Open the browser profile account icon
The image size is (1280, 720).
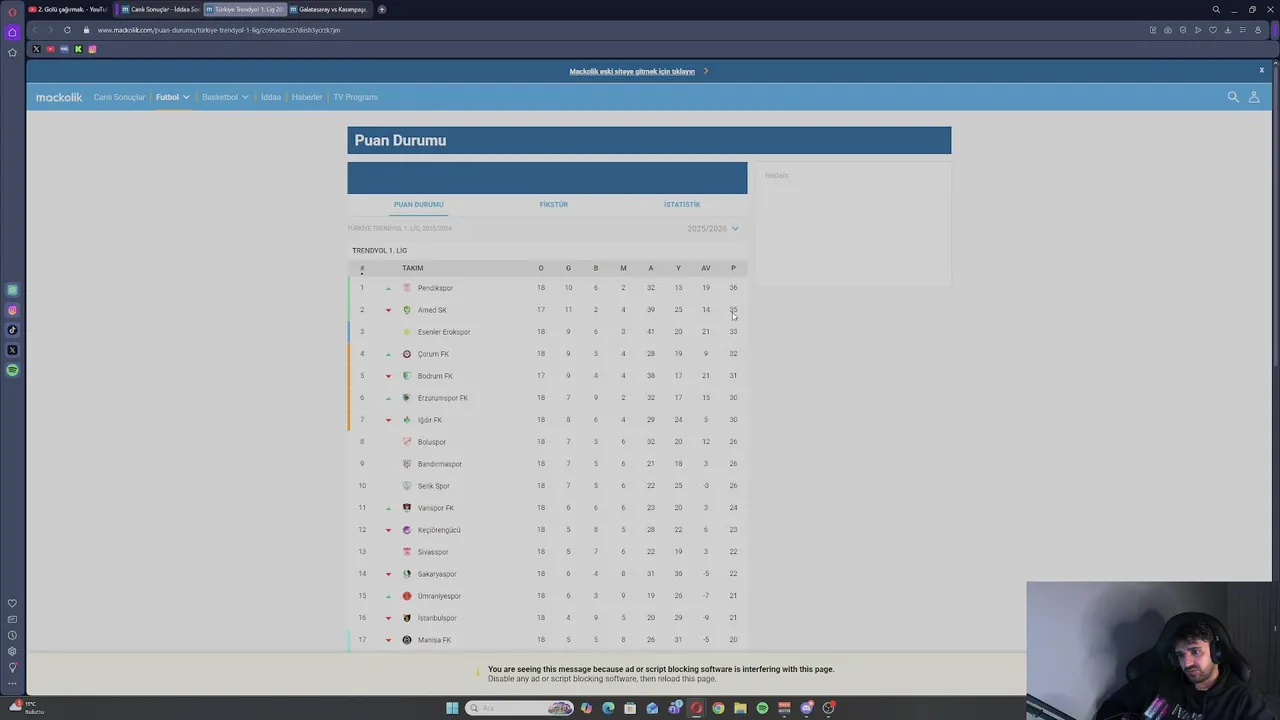1258,30
